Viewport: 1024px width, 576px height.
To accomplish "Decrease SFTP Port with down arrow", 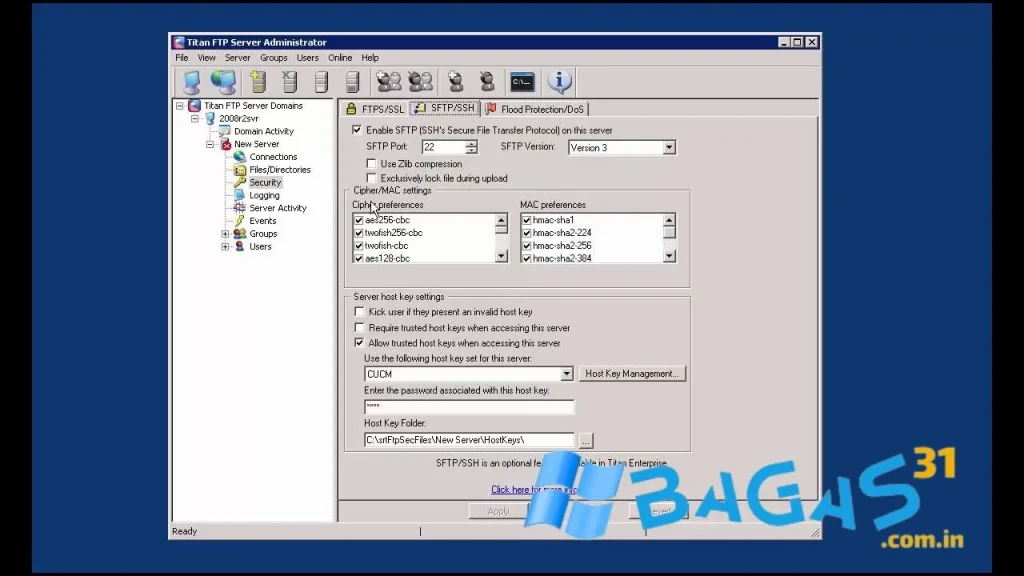I will [x=472, y=151].
